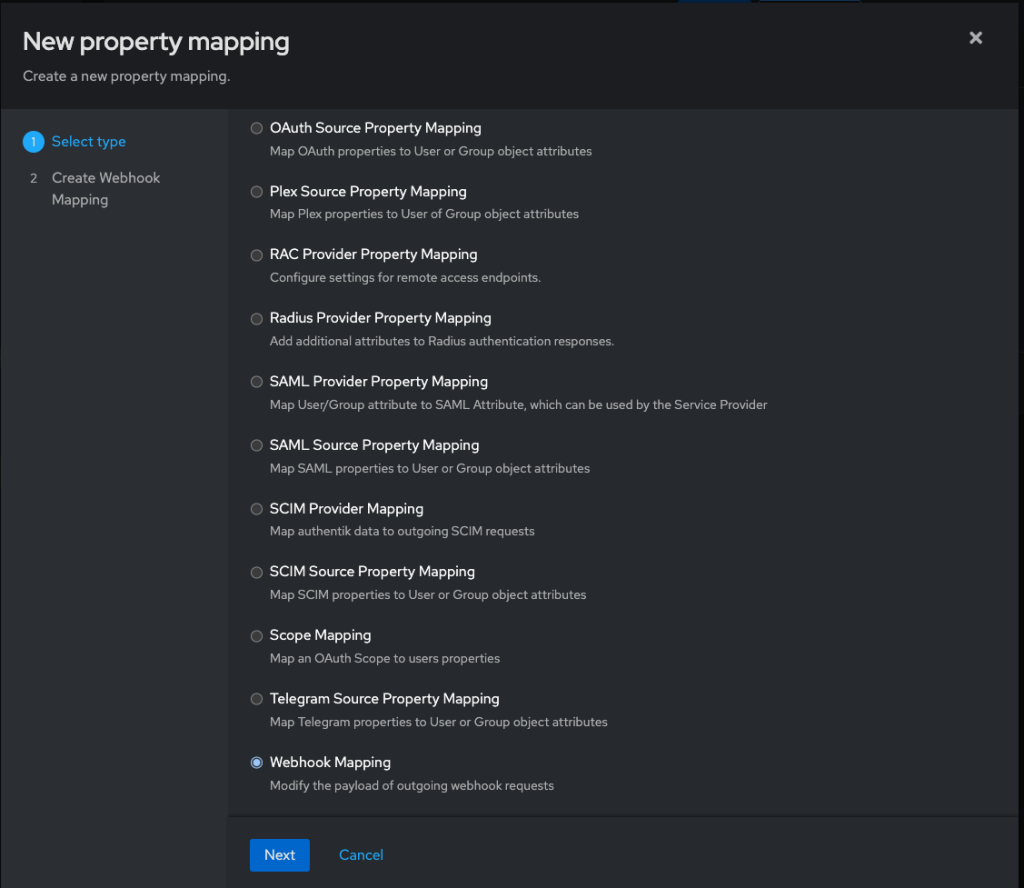The height and width of the screenshot is (888, 1024).
Task: Click the selected Webhook Mapping radio
Action: 257,762
